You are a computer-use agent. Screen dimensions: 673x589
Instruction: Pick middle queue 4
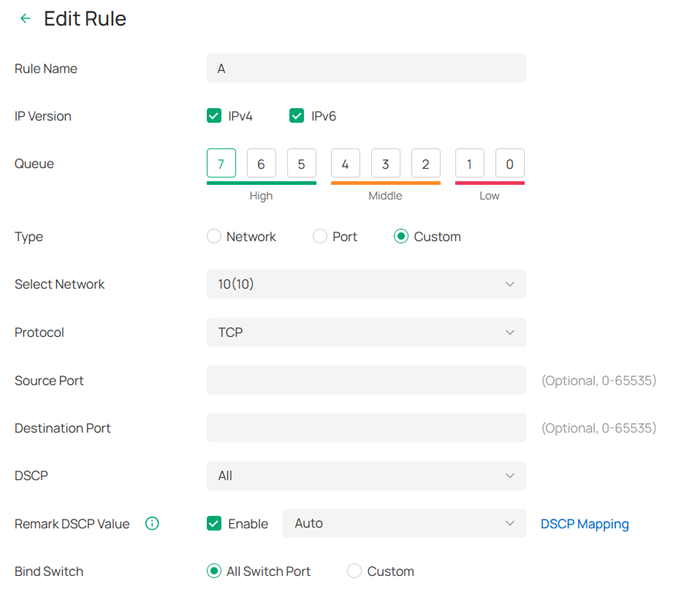(x=345, y=163)
